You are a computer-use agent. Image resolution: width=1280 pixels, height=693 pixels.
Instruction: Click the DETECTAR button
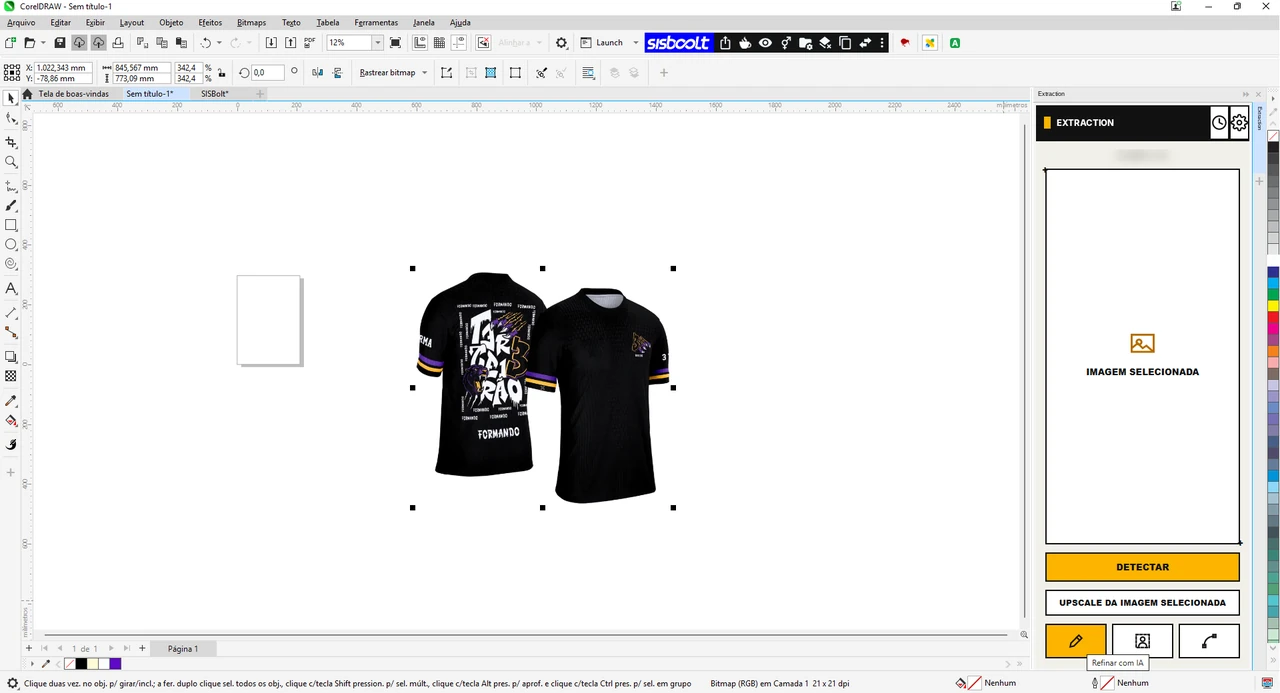[x=1142, y=567]
